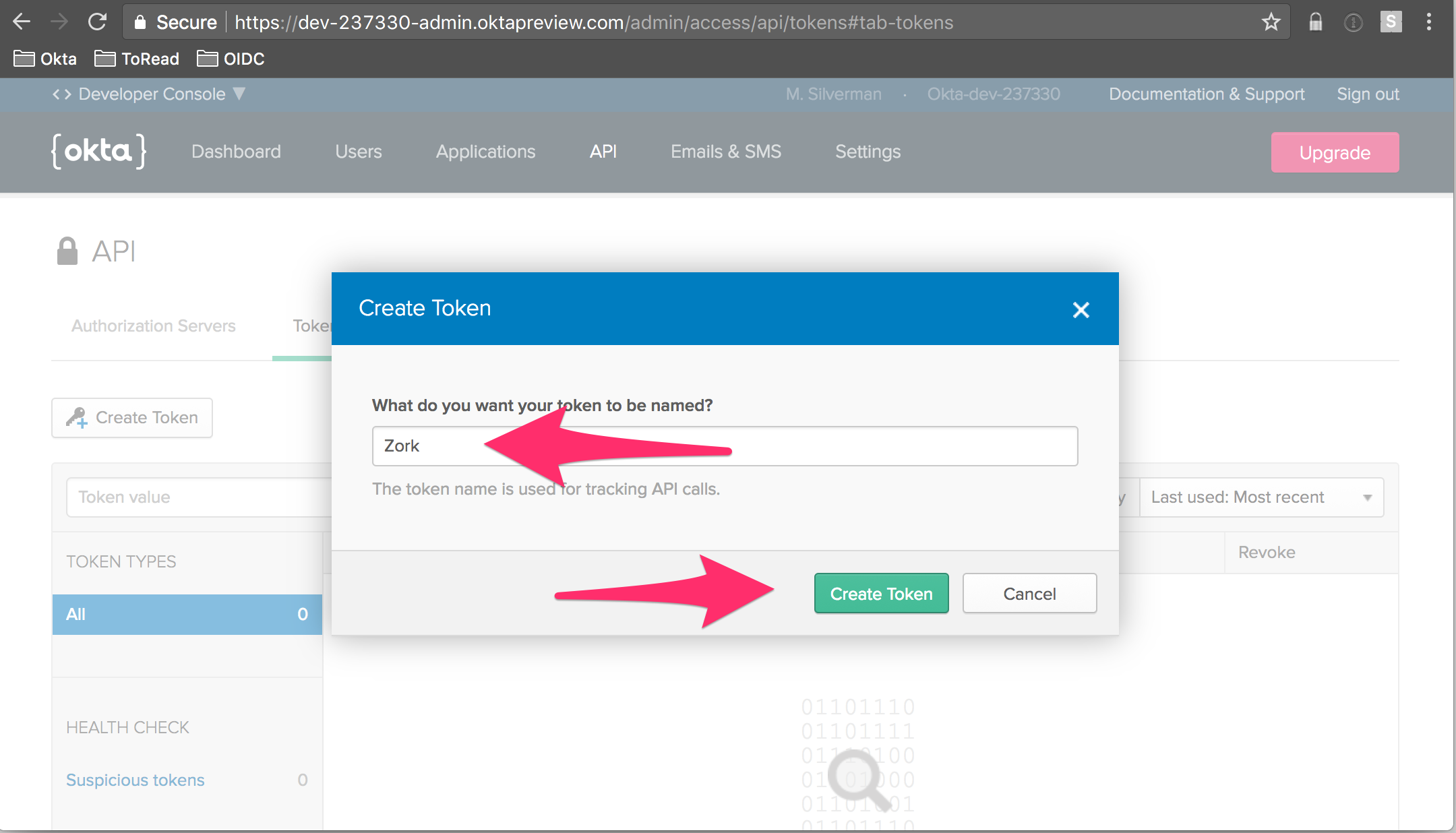Click Cancel in the dialog
This screenshot has width=1456, height=833.
[x=1029, y=594]
